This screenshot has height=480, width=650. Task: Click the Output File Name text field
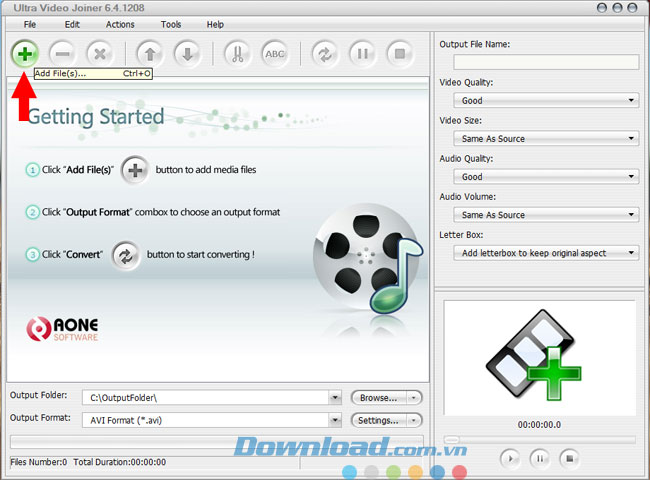coord(546,62)
